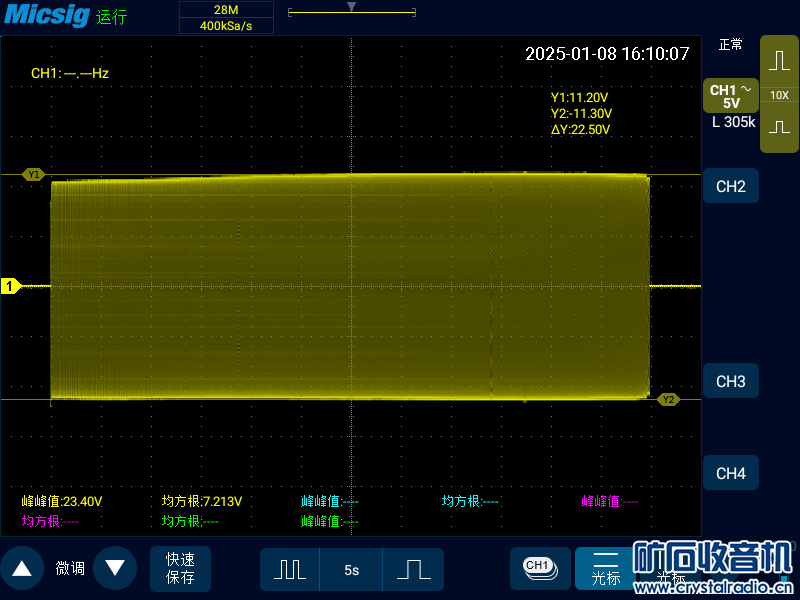Open the CH1 5V channel settings
This screenshot has height=600, width=800.
(x=730, y=96)
